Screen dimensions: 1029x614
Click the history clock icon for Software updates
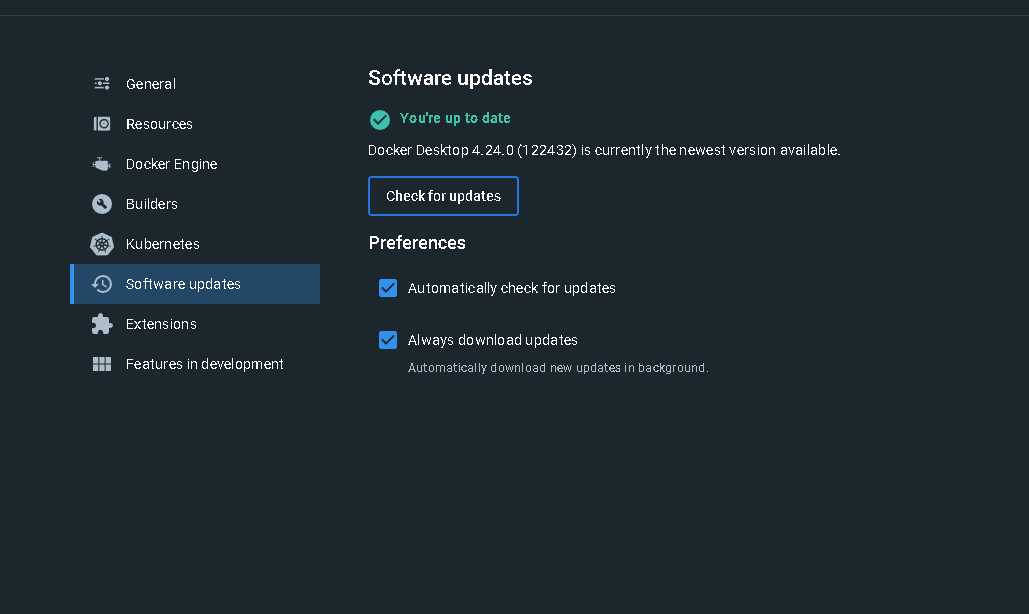pyautogui.click(x=102, y=284)
